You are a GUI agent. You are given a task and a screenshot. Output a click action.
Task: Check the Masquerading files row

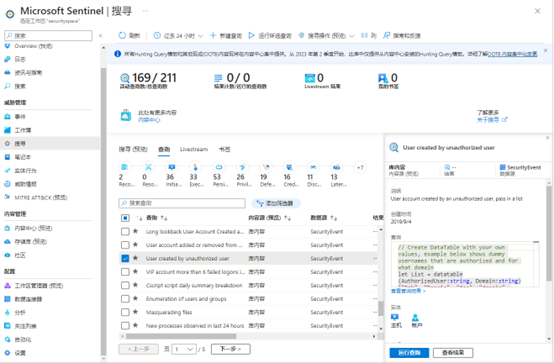125,312
